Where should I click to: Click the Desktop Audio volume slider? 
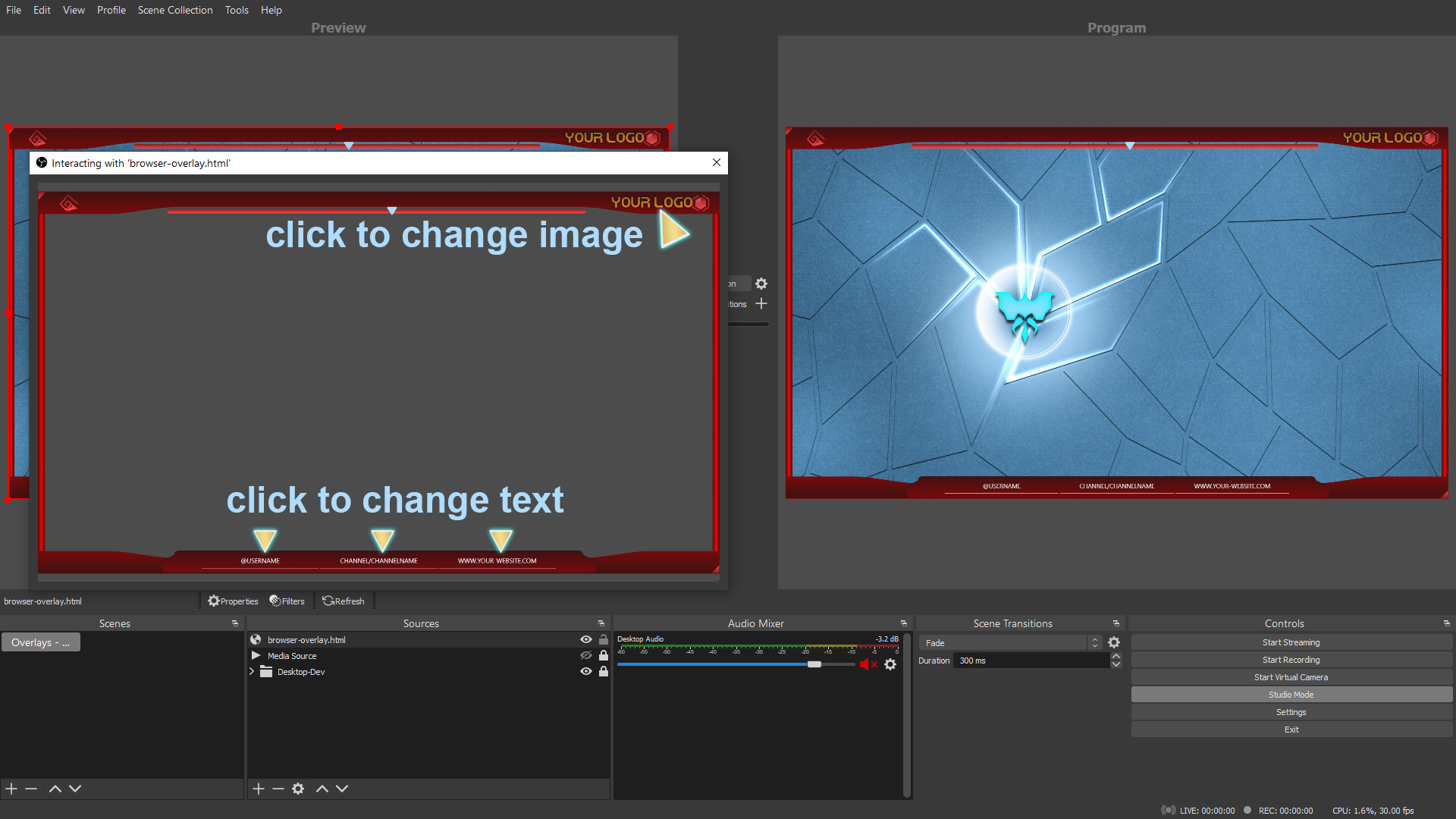(814, 664)
